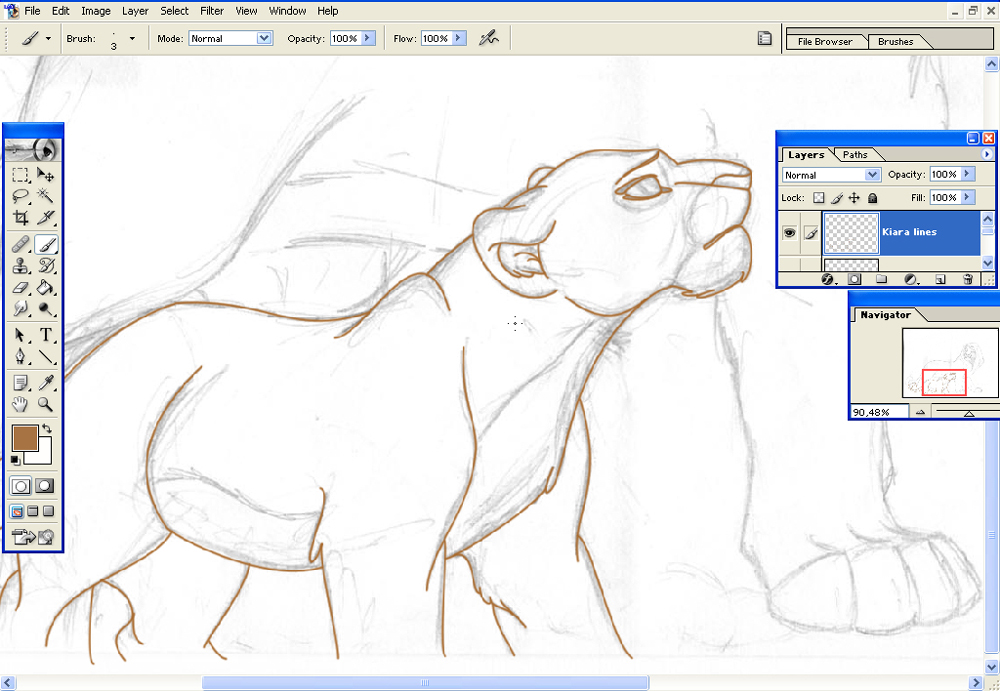The height and width of the screenshot is (691, 1000).
Task: Click the brown foreground color swatch
Action: (24, 439)
